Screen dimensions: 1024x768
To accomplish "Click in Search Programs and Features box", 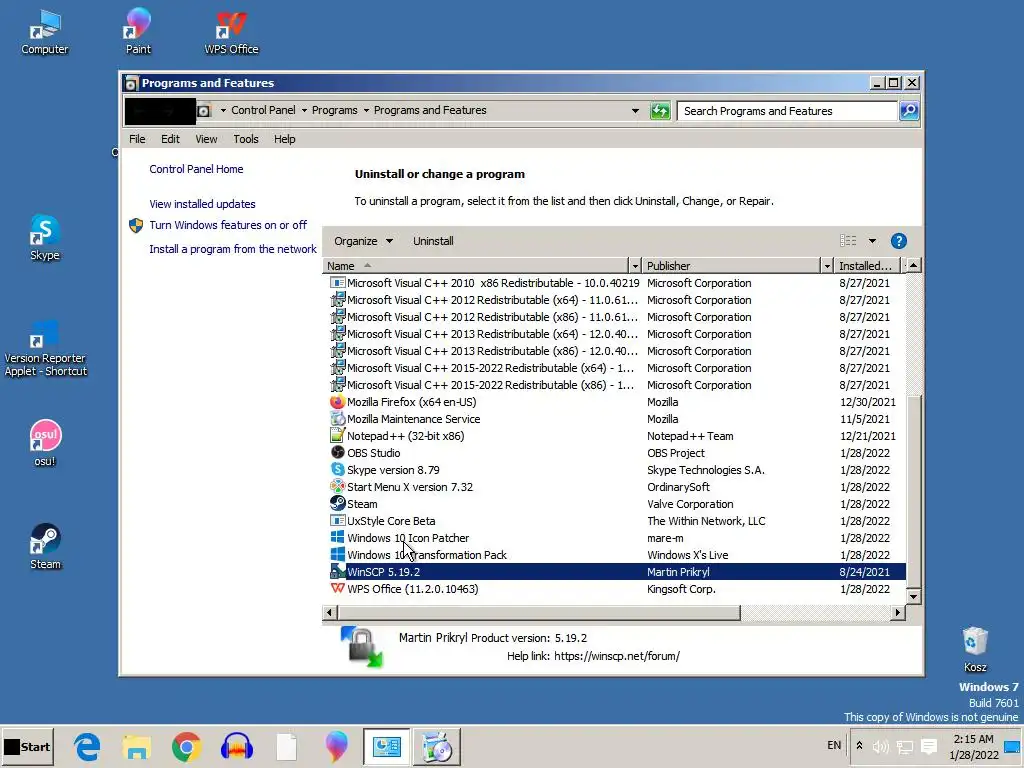I will [x=787, y=111].
